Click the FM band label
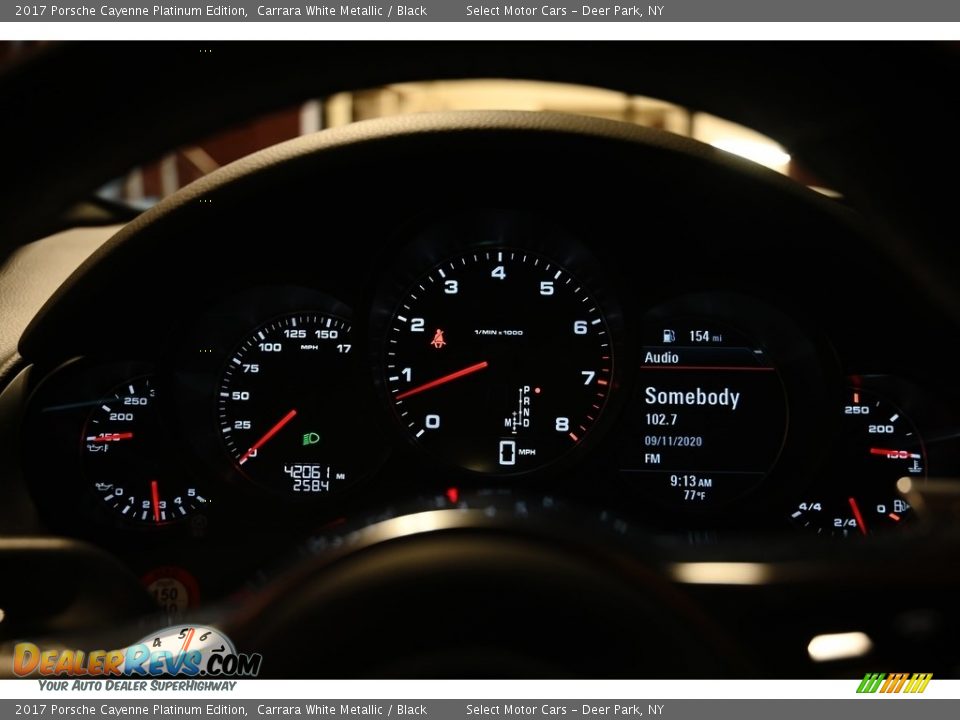Viewport: 960px width, 720px height. 652,458
